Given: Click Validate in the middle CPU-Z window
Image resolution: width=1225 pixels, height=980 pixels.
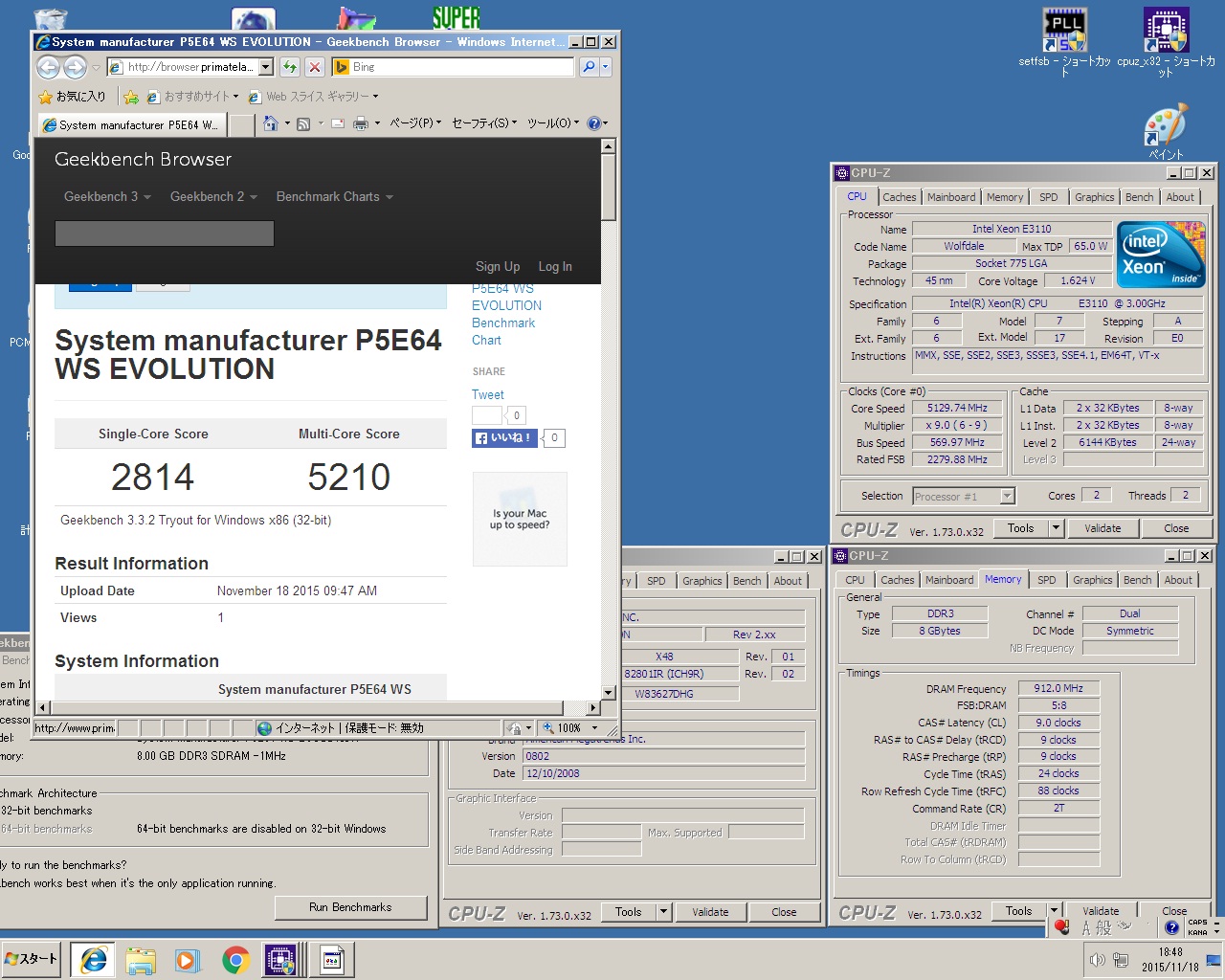Looking at the screenshot, I should [710, 912].
